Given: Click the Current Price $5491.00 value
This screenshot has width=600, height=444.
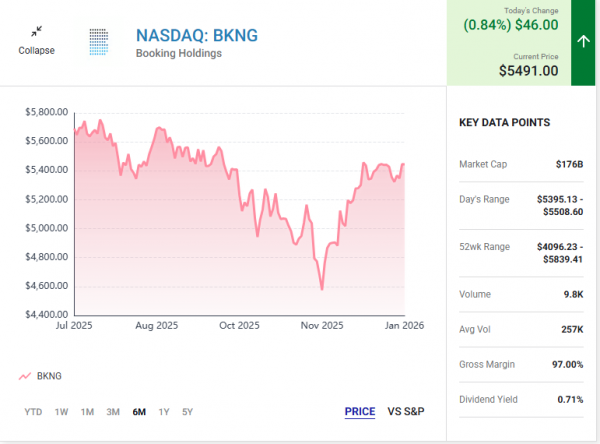Looking at the screenshot, I should coord(529,71).
